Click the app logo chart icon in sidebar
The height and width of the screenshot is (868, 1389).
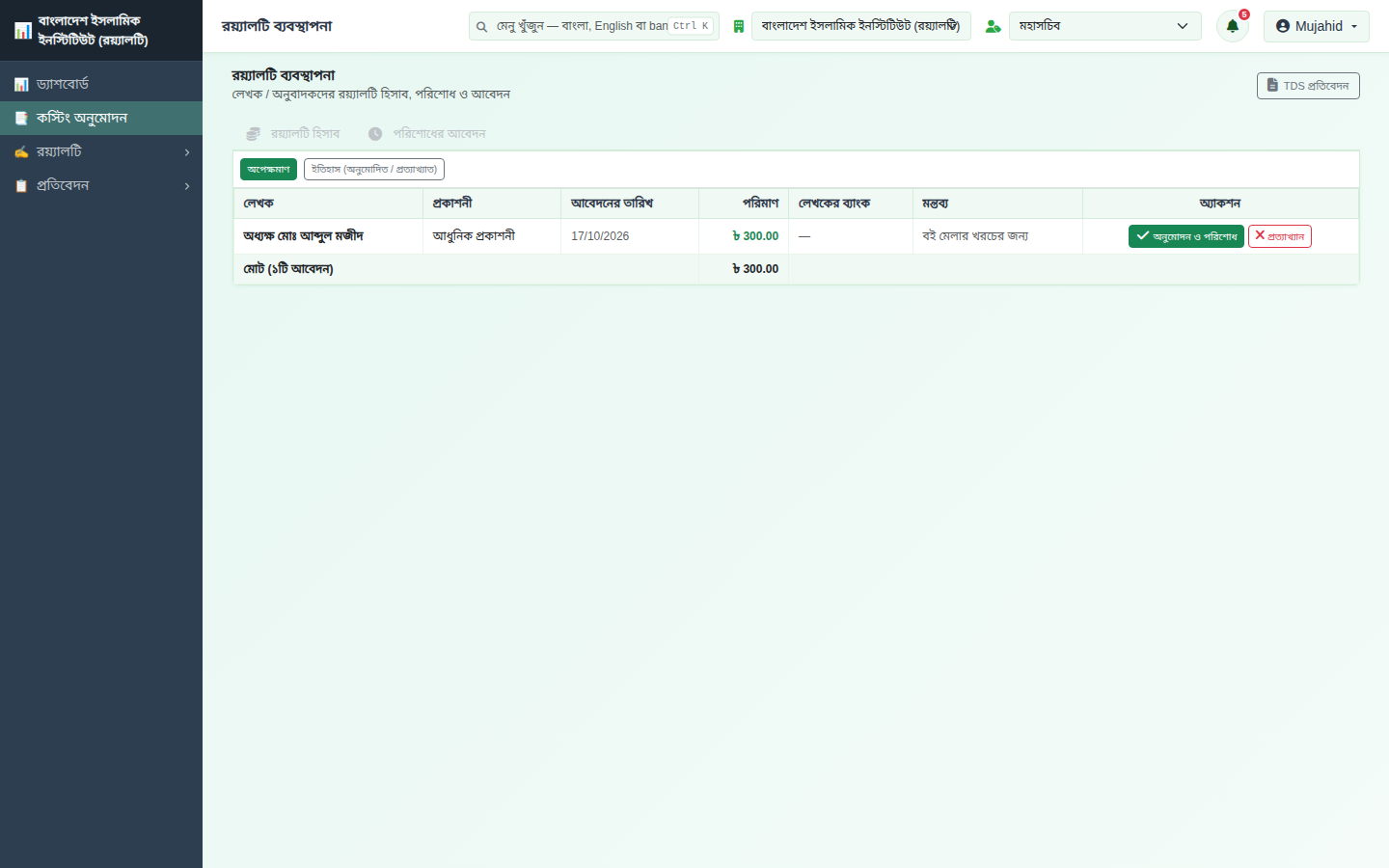(23, 31)
